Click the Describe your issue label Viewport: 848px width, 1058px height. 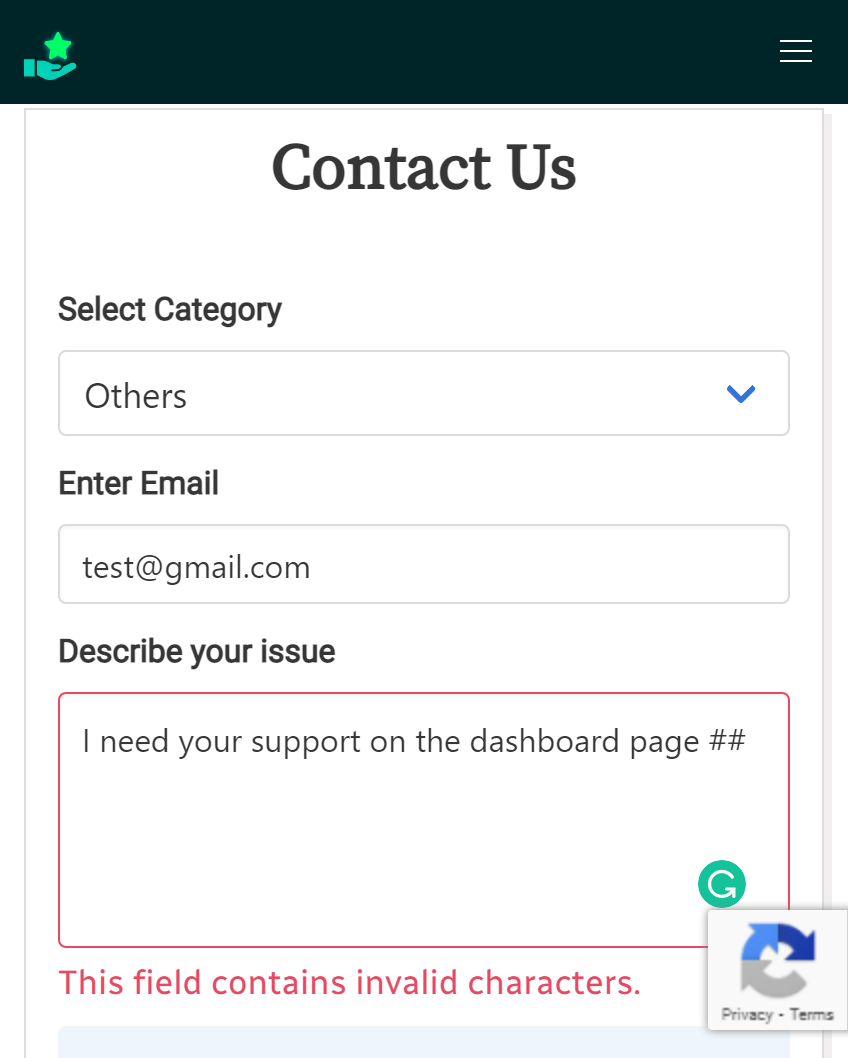click(x=196, y=652)
